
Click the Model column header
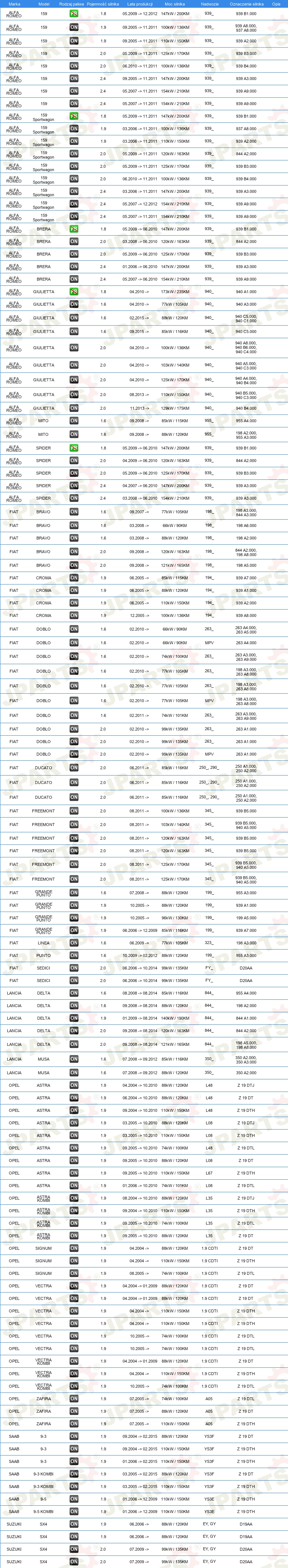(x=44, y=4)
